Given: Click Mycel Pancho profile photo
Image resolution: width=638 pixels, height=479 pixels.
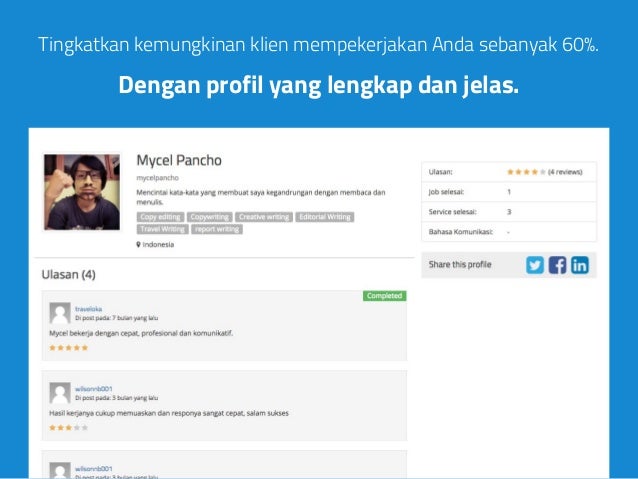Looking at the screenshot, I should [x=82, y=192].
